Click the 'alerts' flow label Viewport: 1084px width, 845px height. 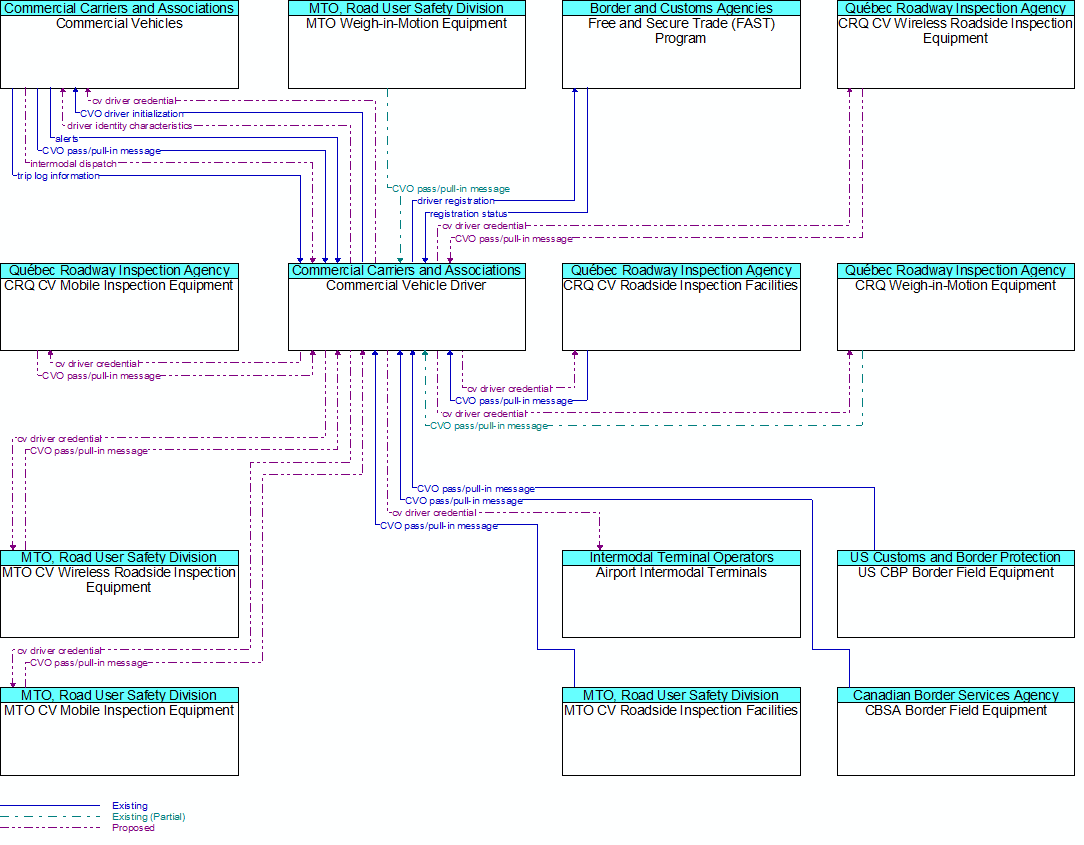(66, 138)
